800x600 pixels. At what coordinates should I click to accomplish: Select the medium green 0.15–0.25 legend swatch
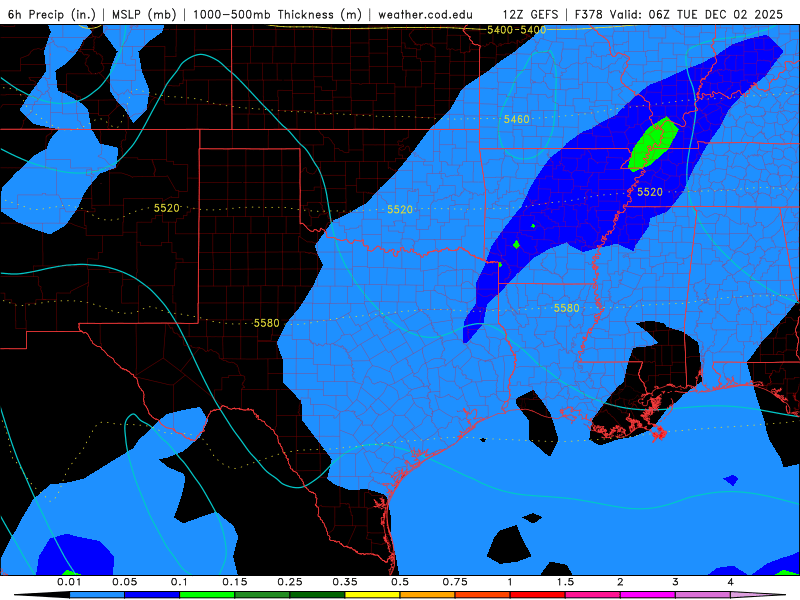coord(262,595)
